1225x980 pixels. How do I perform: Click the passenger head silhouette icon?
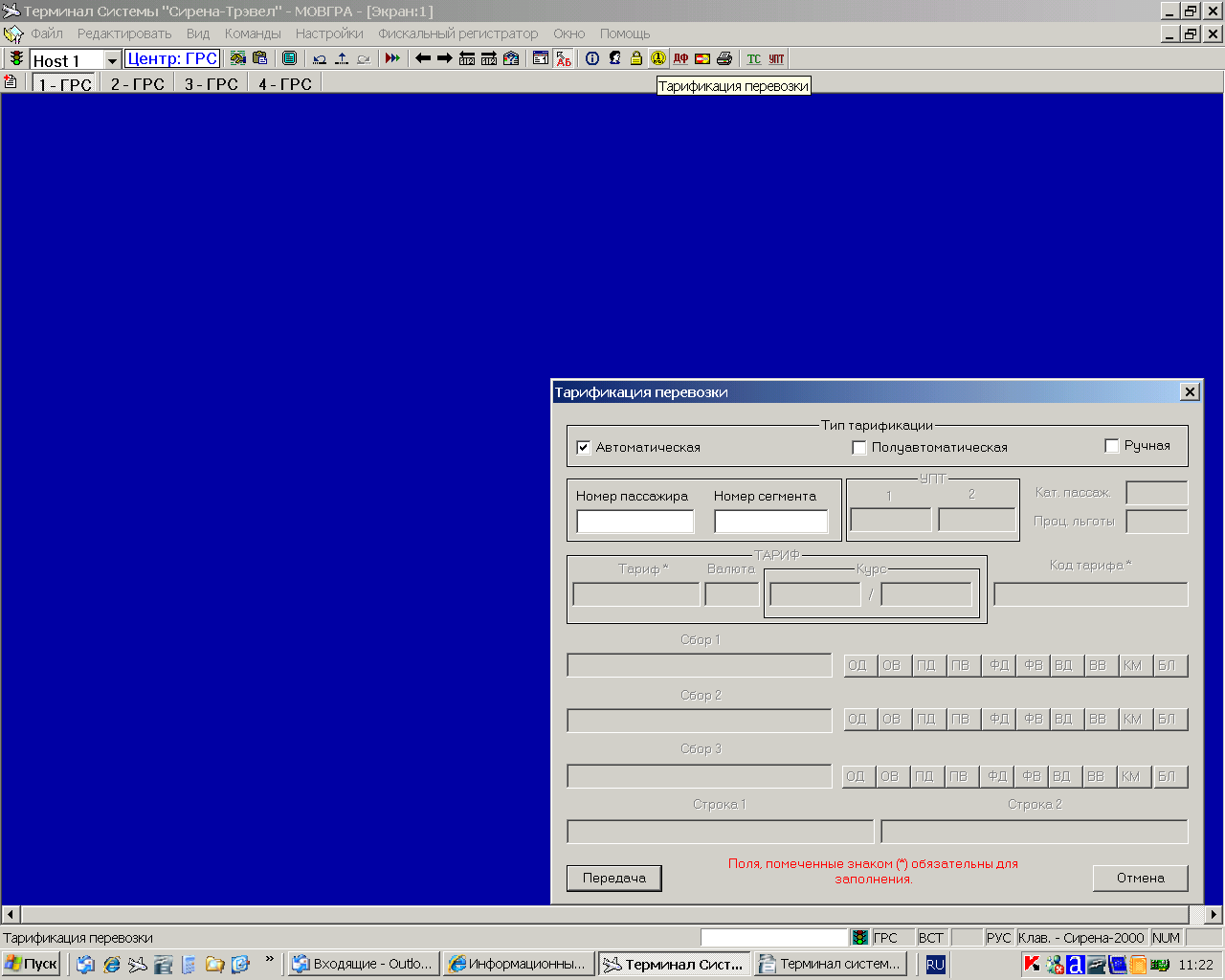614,58
